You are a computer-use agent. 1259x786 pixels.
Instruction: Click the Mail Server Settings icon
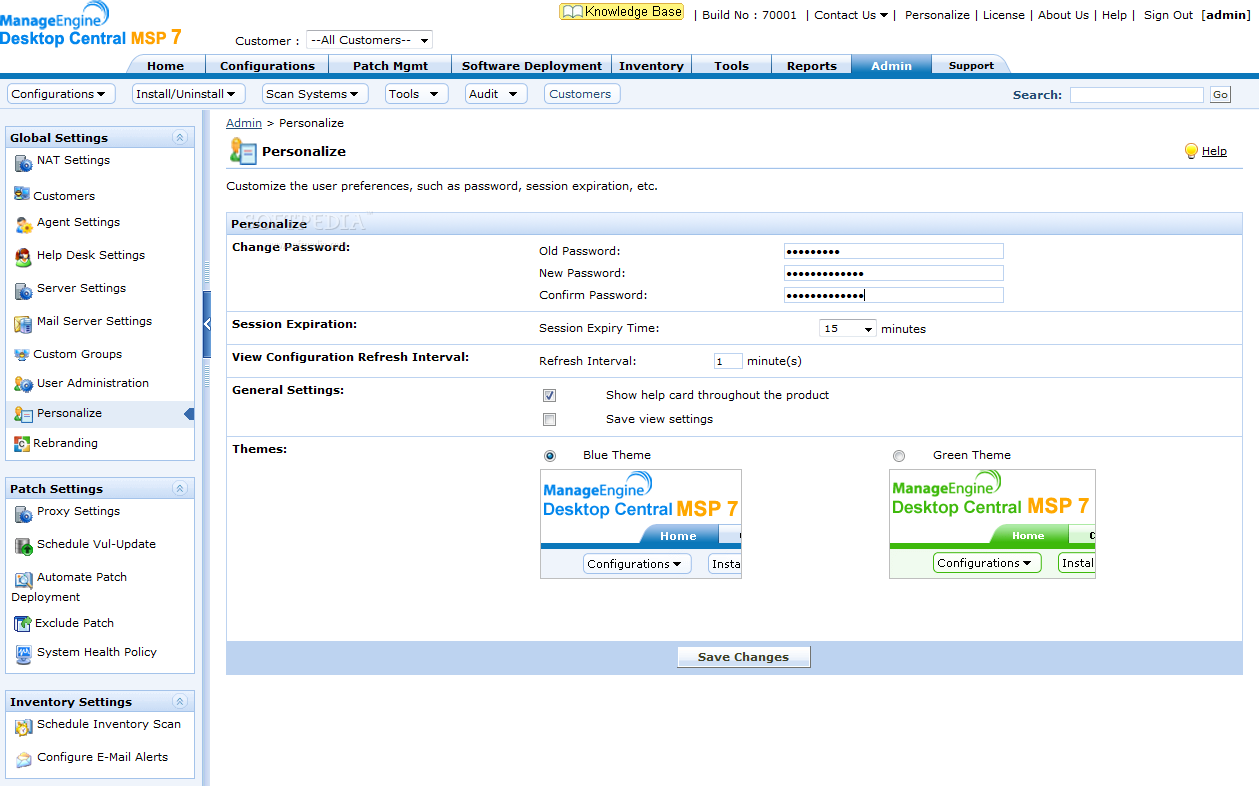(24, 324)
